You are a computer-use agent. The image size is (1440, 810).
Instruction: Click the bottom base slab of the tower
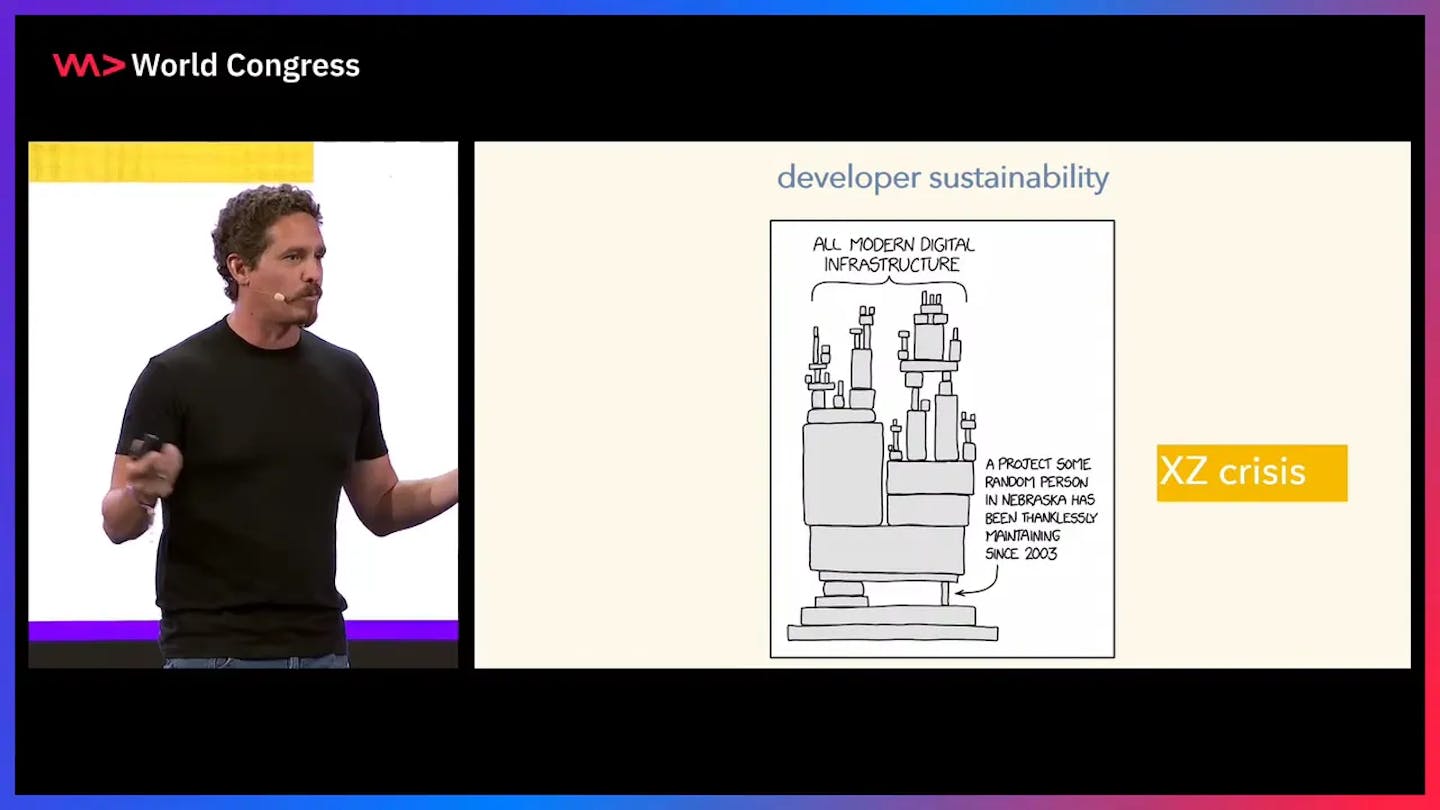pyautogui.click(x=892, y=632)
